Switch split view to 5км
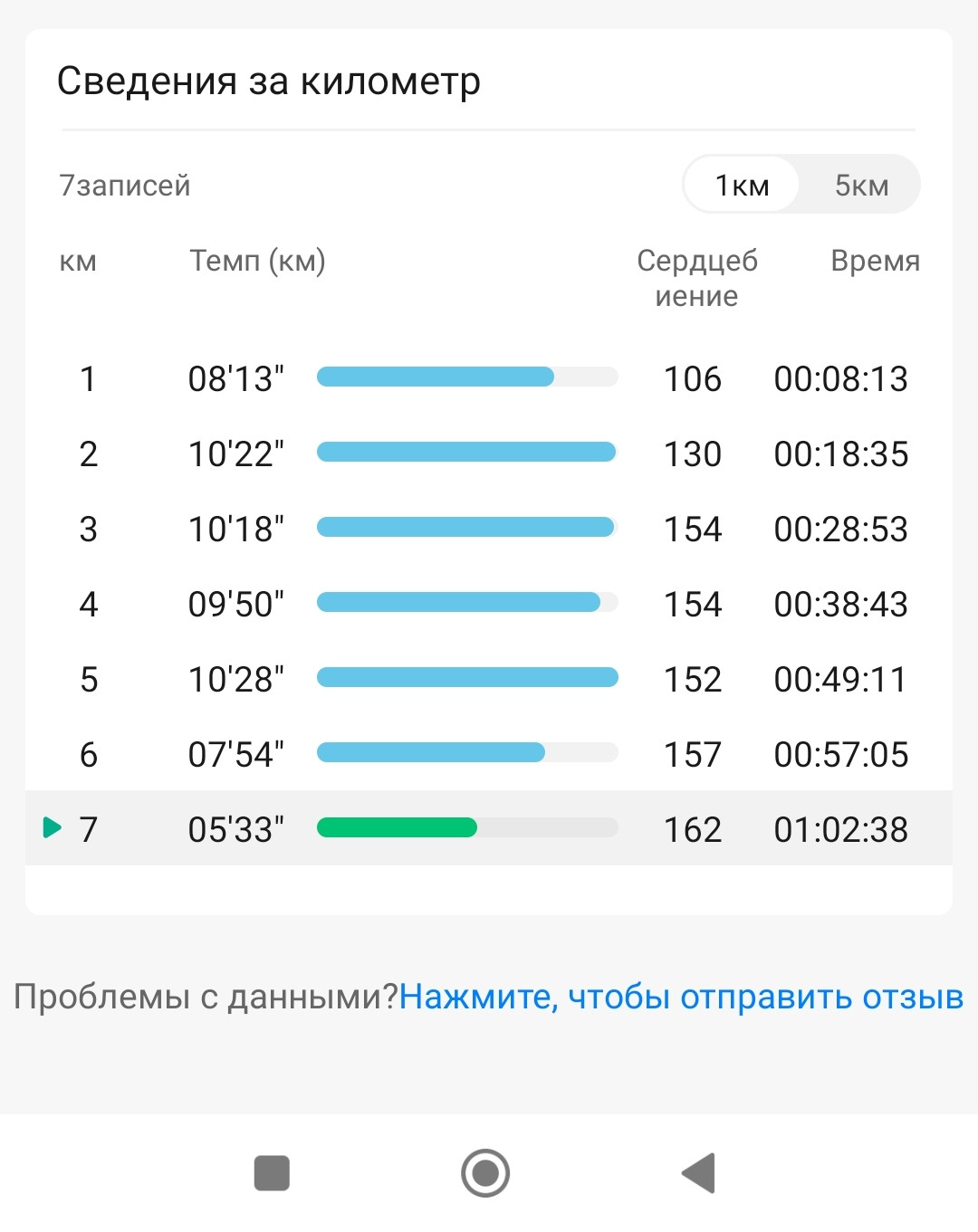This screenshot has width=978, height=1232. point(861,185)
